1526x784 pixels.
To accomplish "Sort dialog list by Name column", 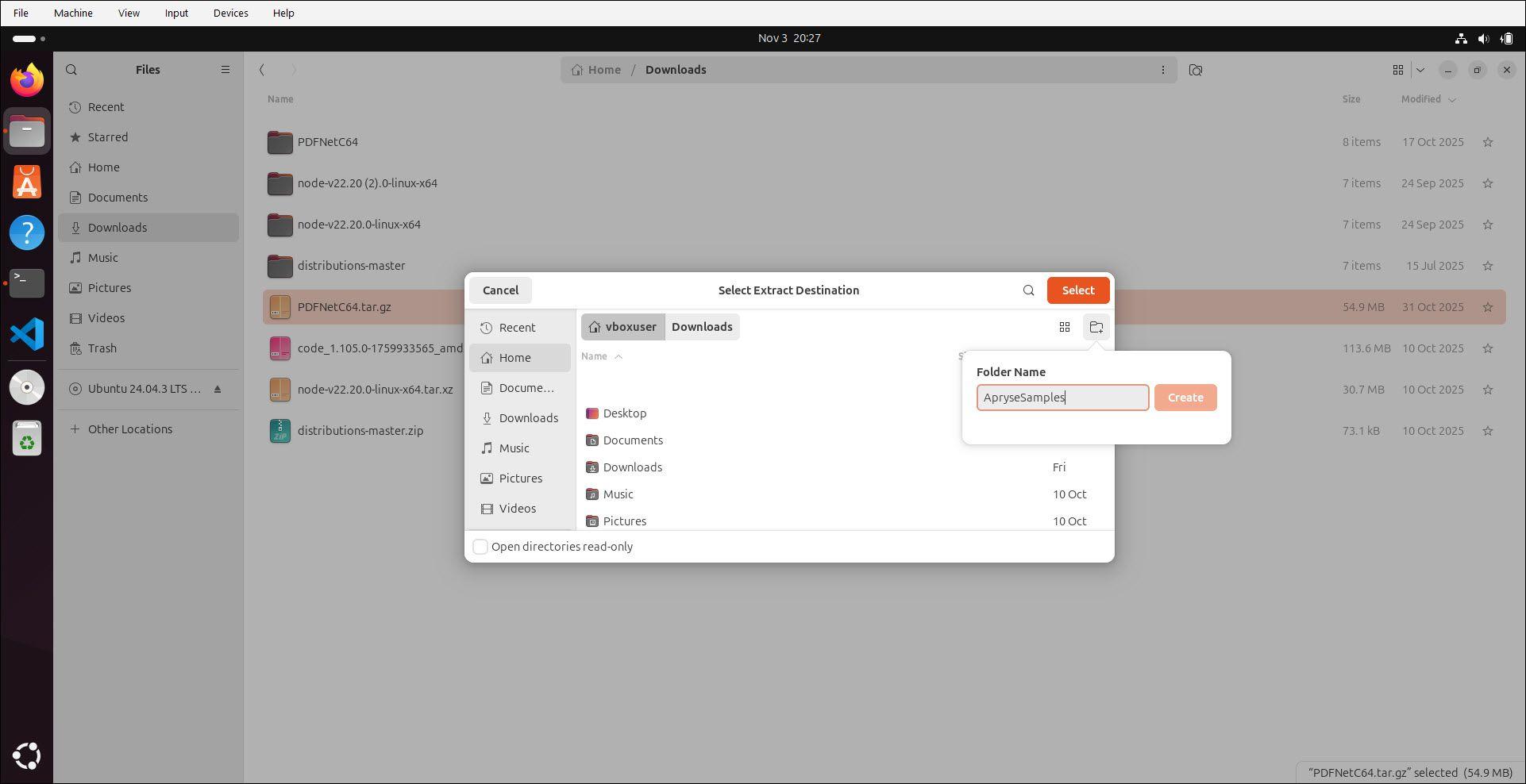I will [x=594, y=356].
